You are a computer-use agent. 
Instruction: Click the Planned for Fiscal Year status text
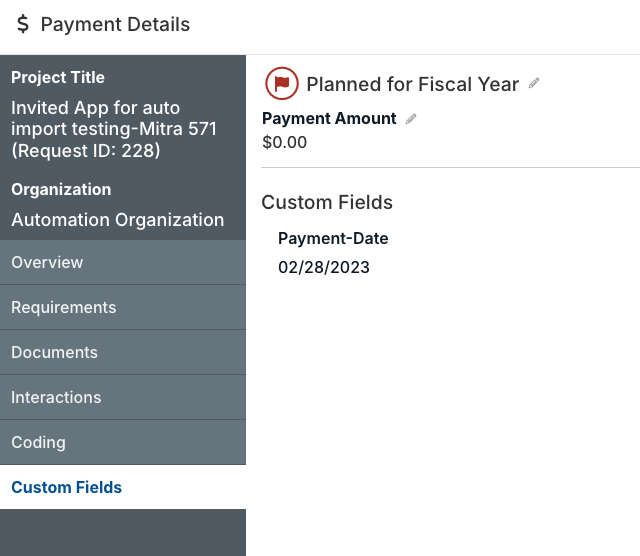413,84
